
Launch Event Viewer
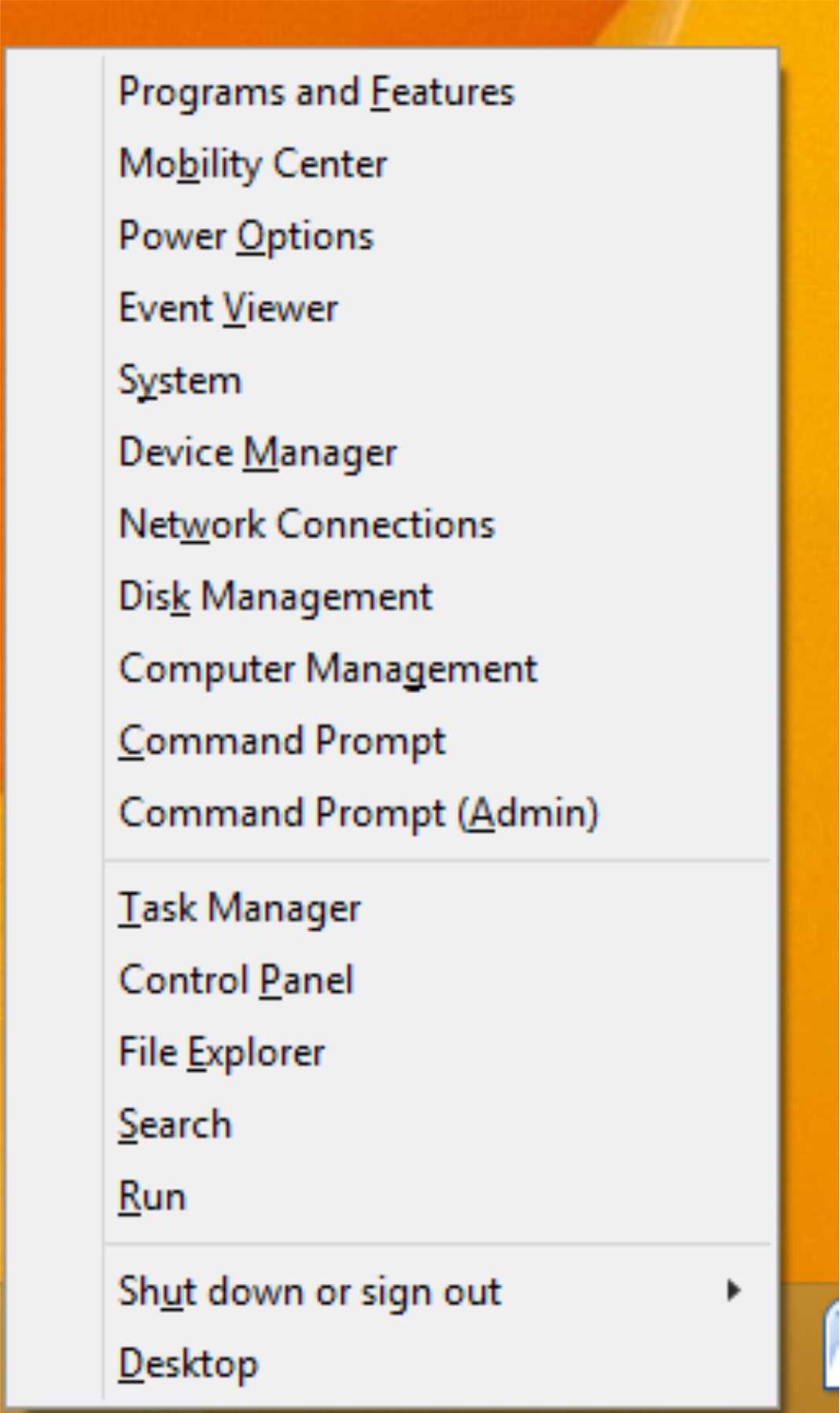pos(228,308)
